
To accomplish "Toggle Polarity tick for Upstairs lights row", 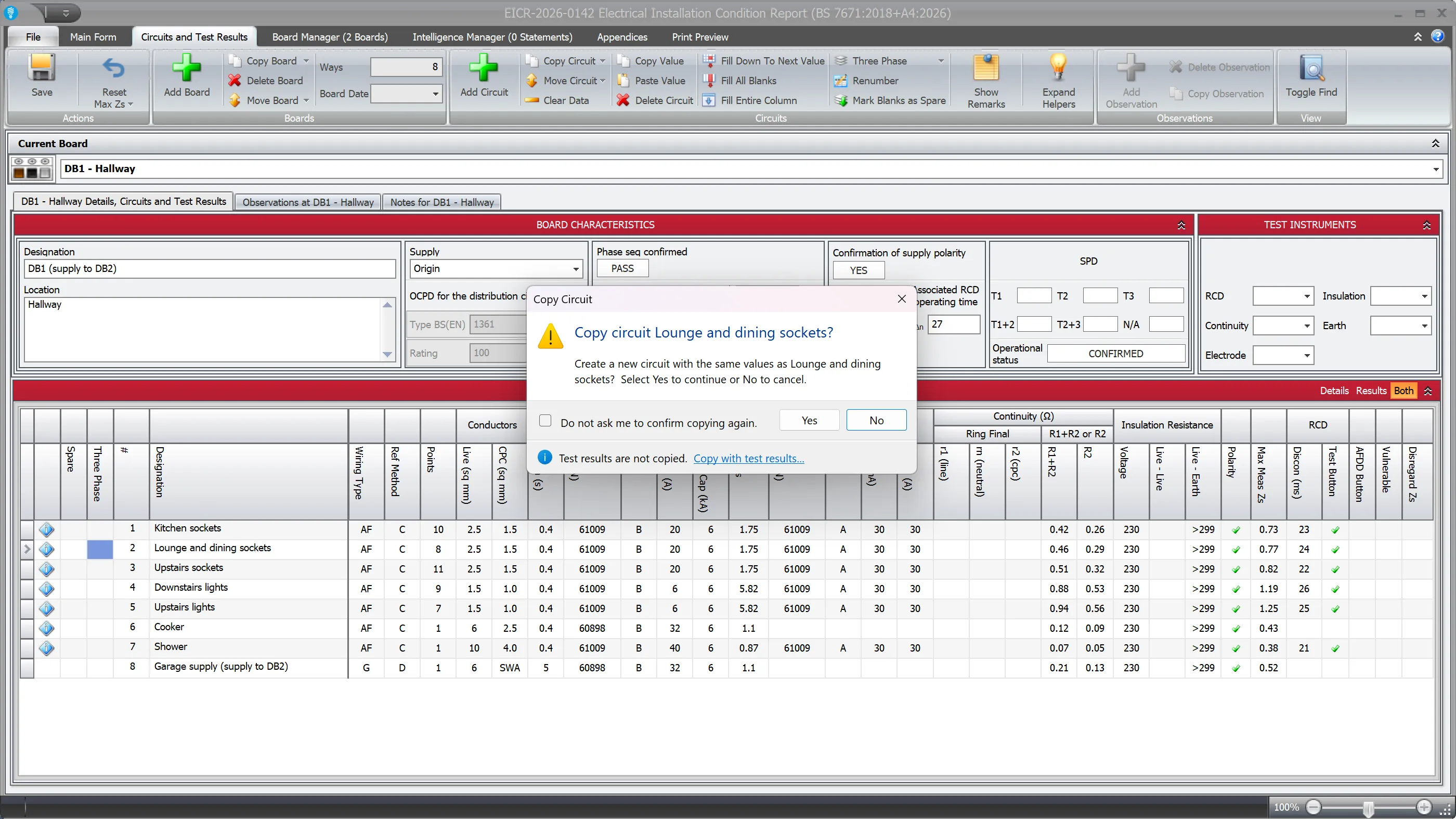I will point(1236,609).
